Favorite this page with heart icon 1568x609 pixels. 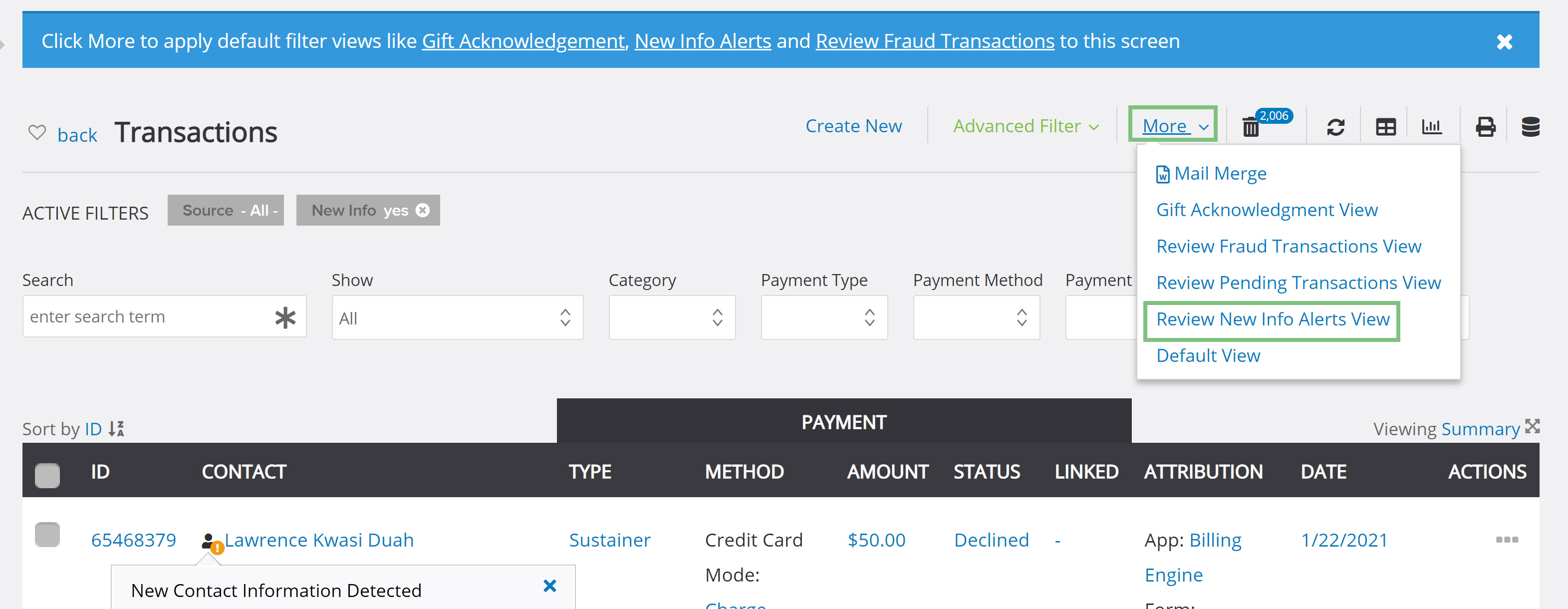(37, 132)
